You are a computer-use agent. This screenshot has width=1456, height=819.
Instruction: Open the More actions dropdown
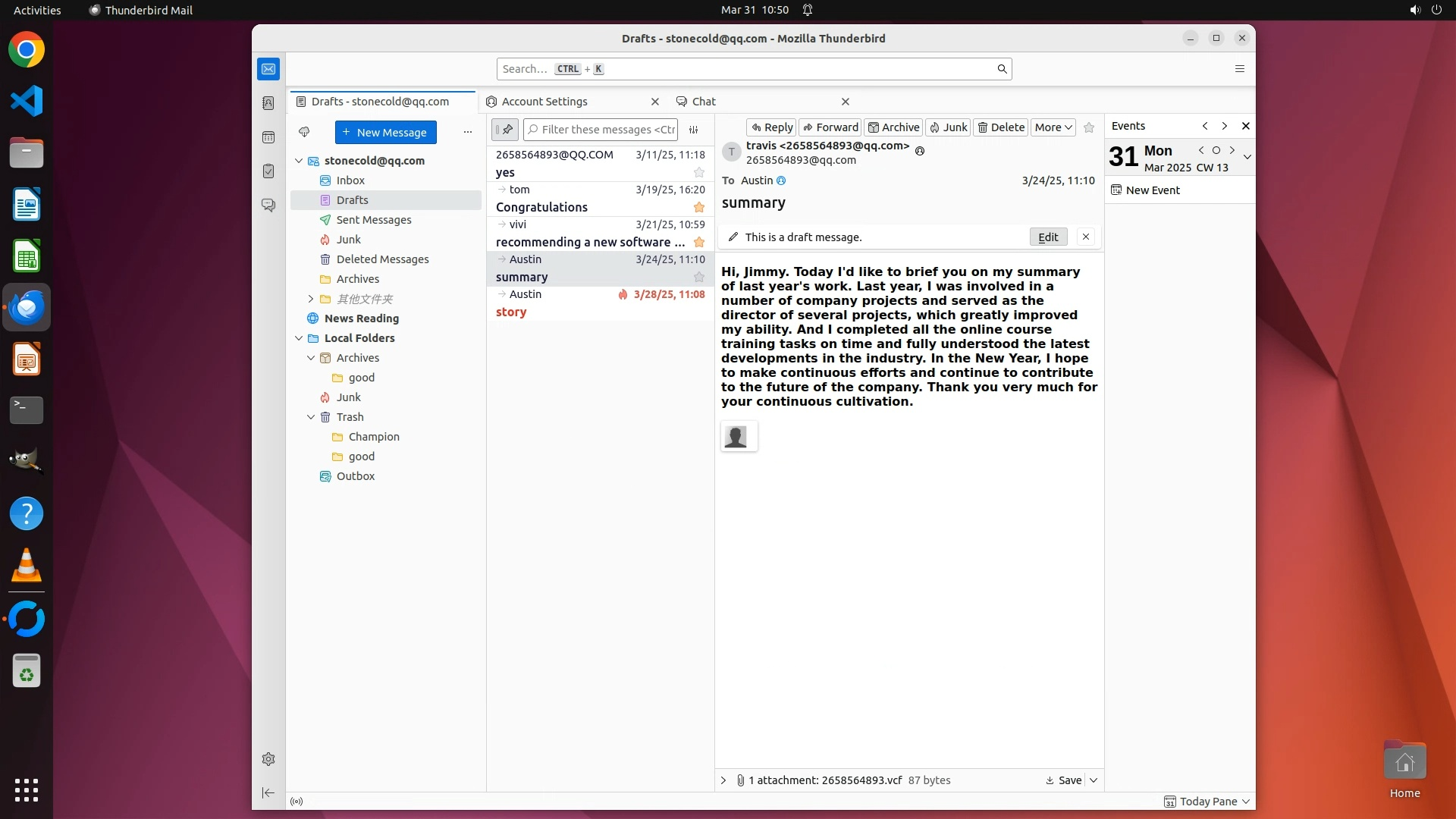click(x=1053, y=127)
